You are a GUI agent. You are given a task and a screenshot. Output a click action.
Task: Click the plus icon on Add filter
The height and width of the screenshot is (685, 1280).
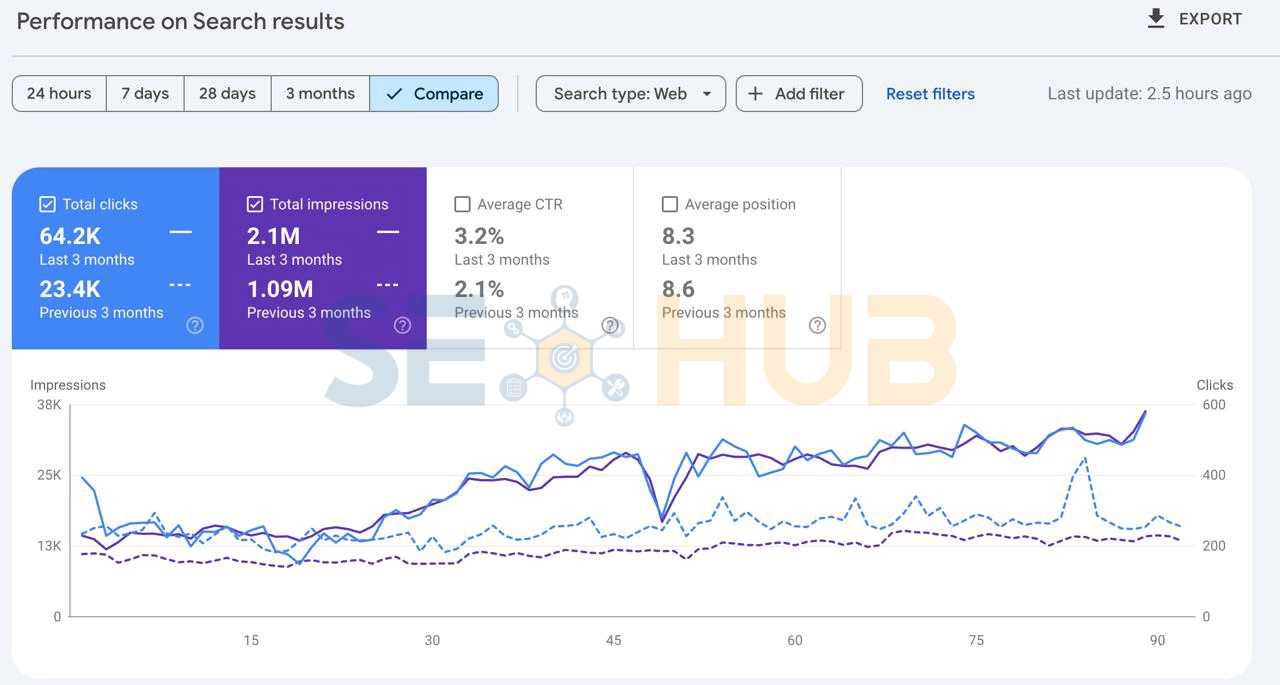click(x=756, y=94)
